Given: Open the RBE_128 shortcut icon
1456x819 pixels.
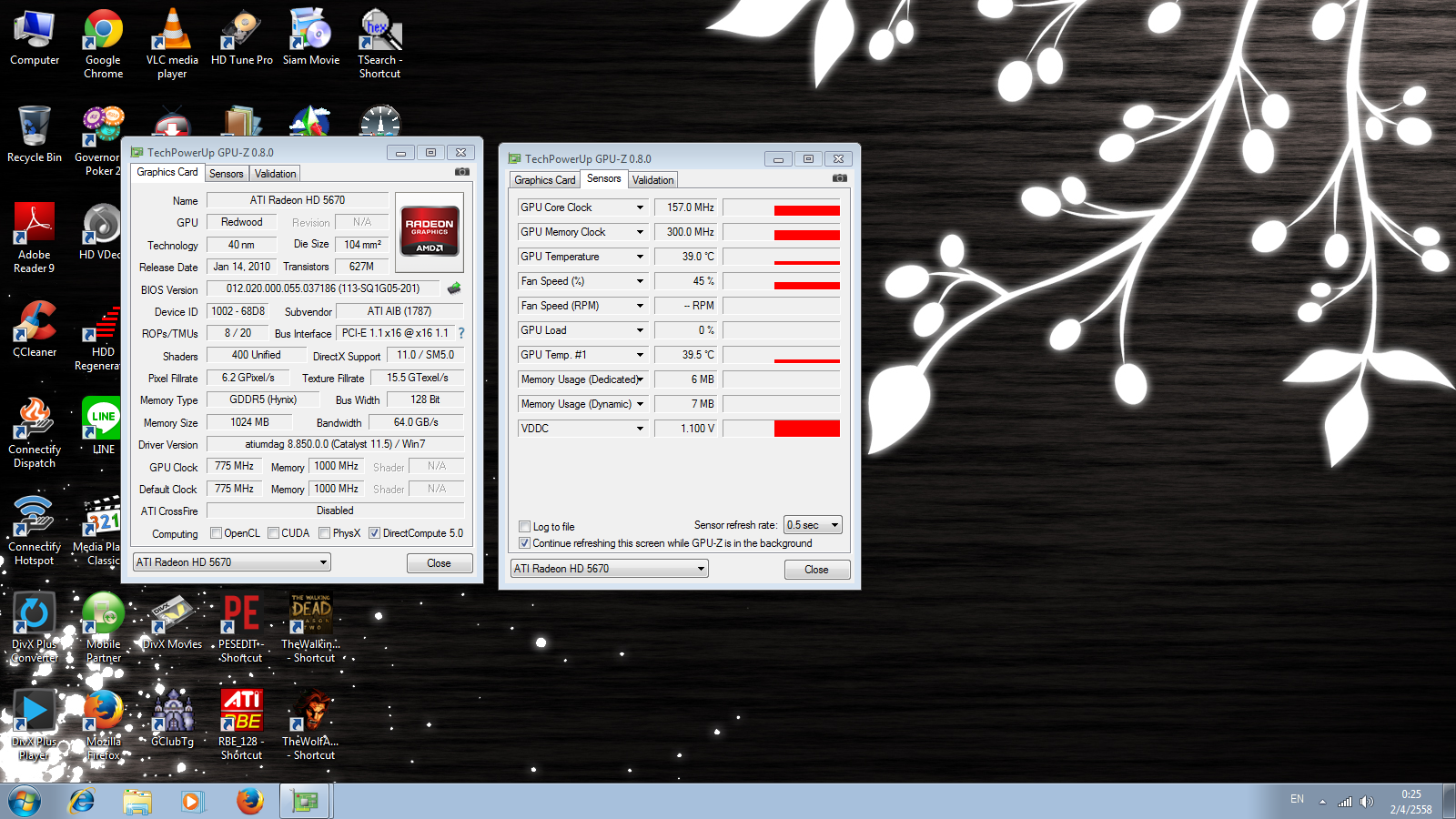Looking at the screenshot, I should point(241,725).
